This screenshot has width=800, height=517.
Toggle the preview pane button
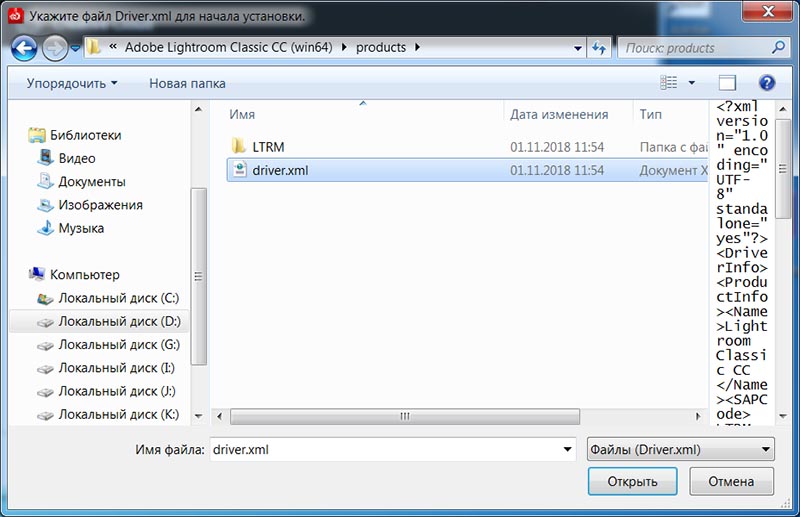(x=727, y=83)
